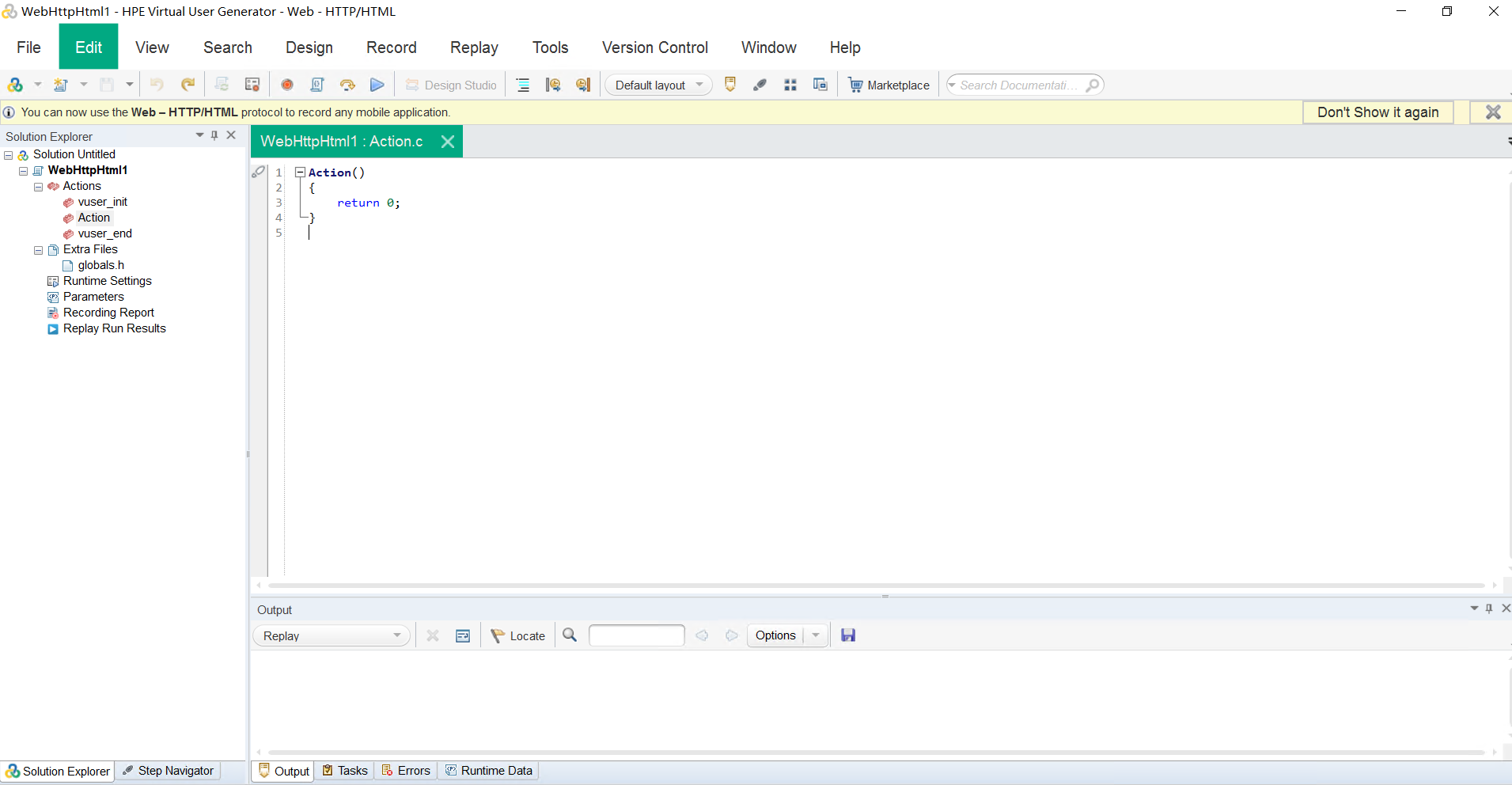Select vuser_end in Solution Explorer
This screenshot has width=1512, height=785.
tap(104, 233)
